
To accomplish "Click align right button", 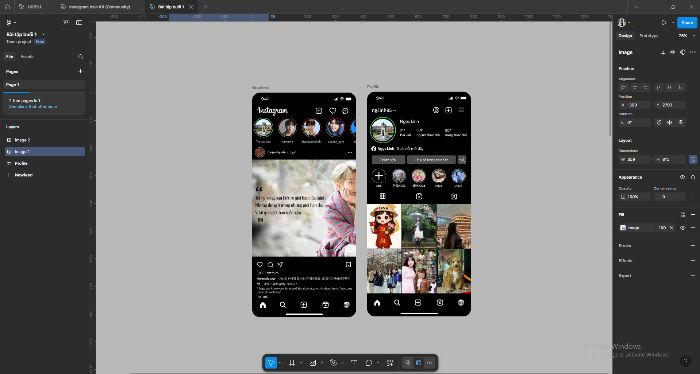I will [645, 87].
